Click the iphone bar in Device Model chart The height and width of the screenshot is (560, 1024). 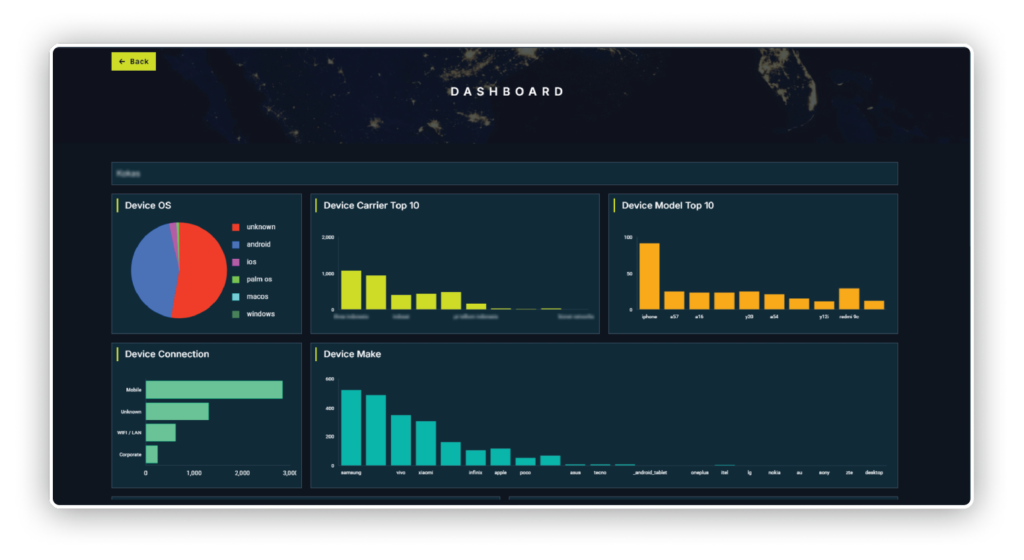click(x=649, y=276)
